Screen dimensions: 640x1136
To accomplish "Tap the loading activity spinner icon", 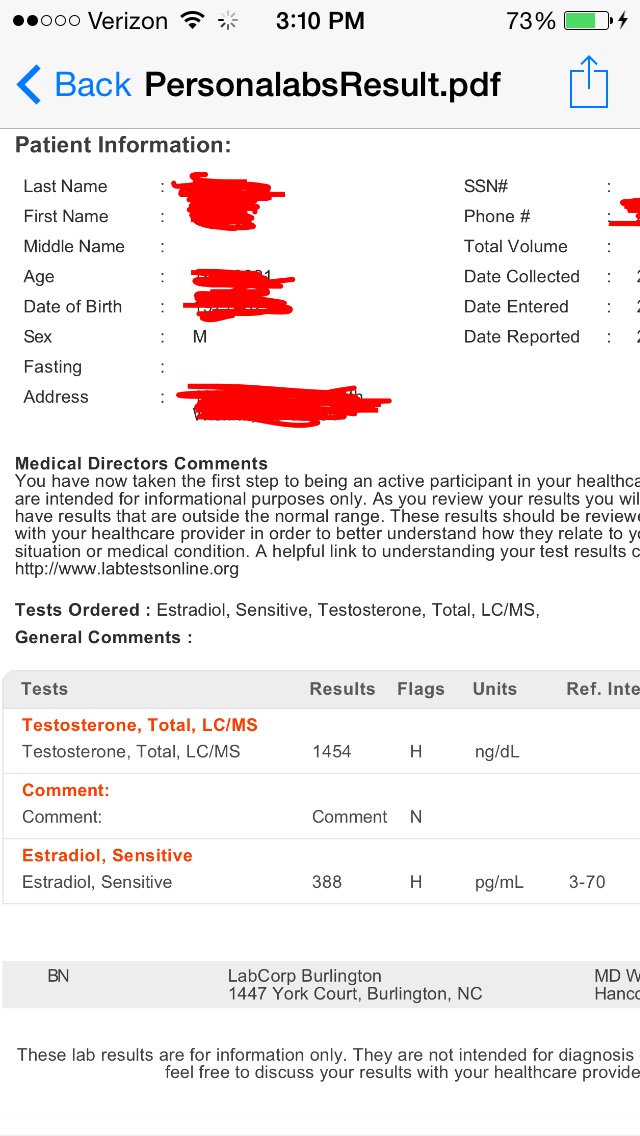I will [228, 21].
